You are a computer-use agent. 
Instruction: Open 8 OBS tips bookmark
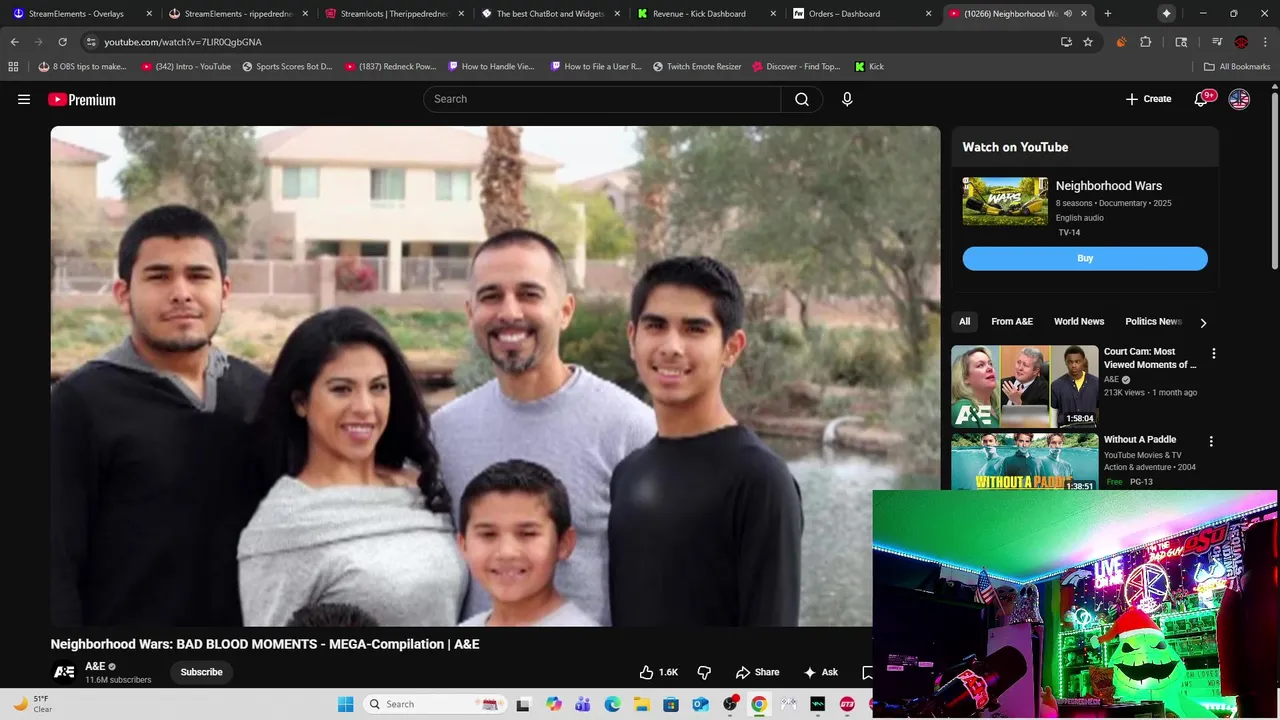[x=82, y=67]
